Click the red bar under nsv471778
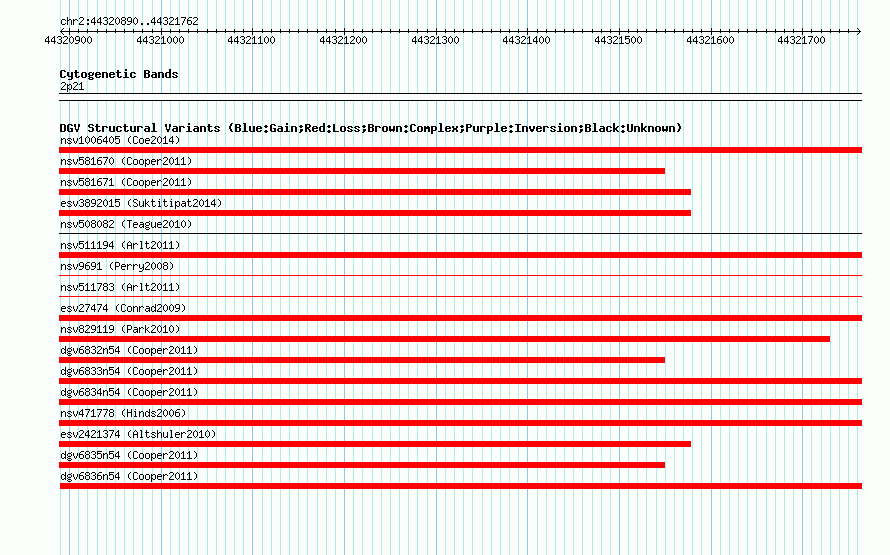Screen dimensions: 890x555 460,423
